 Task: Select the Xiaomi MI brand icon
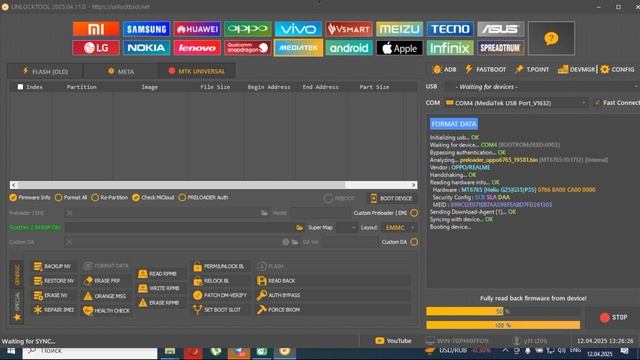96,29
